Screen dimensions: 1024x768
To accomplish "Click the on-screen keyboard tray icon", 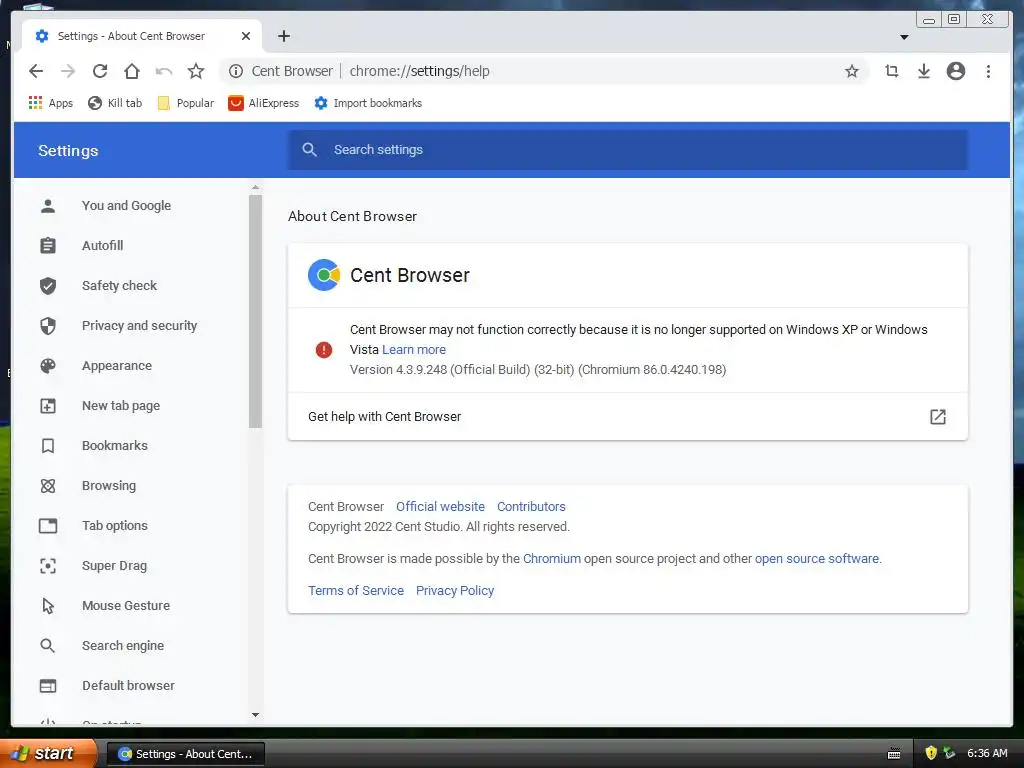I will [x=894, y=754].
